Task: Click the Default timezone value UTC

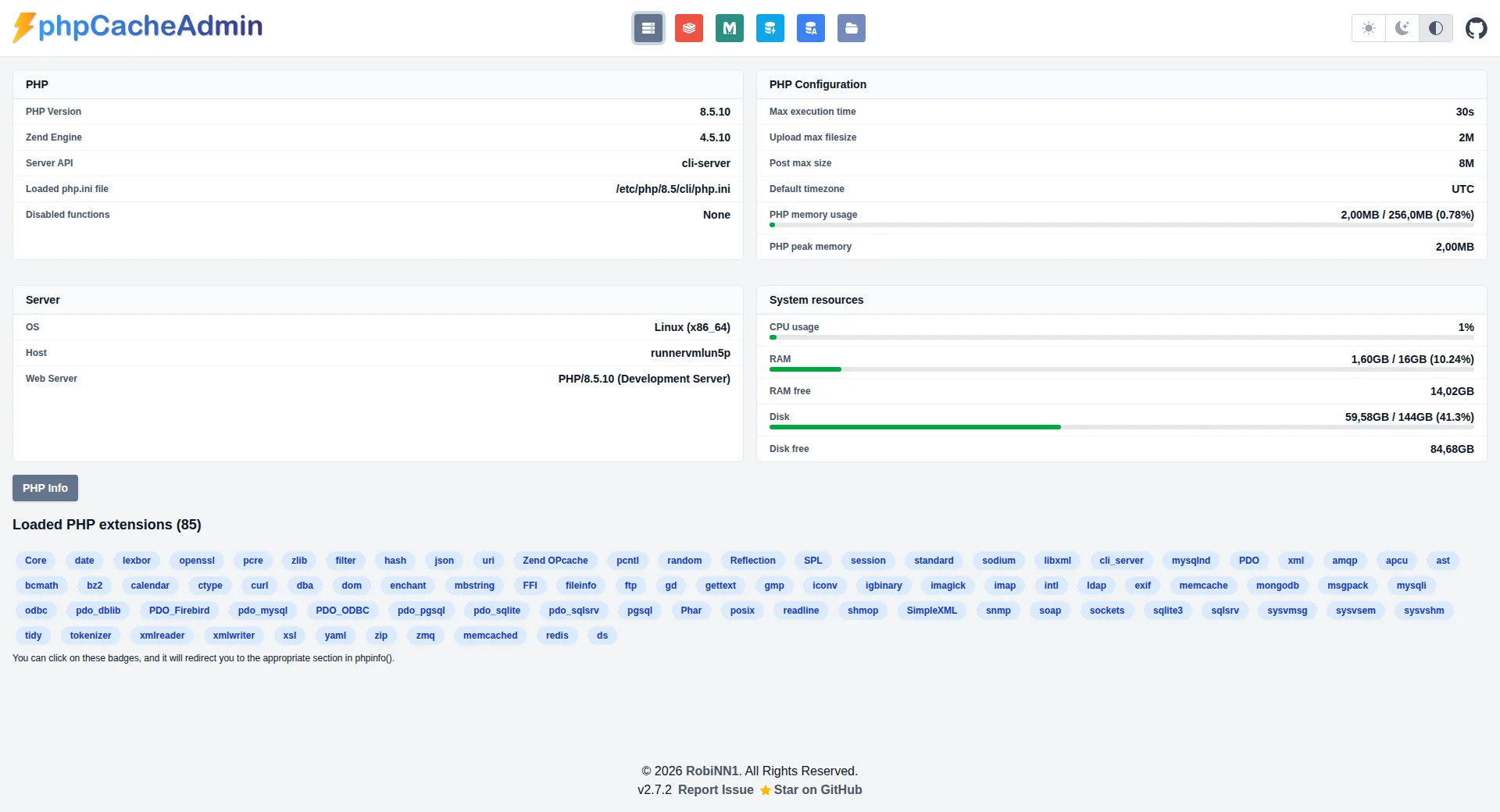Action: click(1462, 189)
